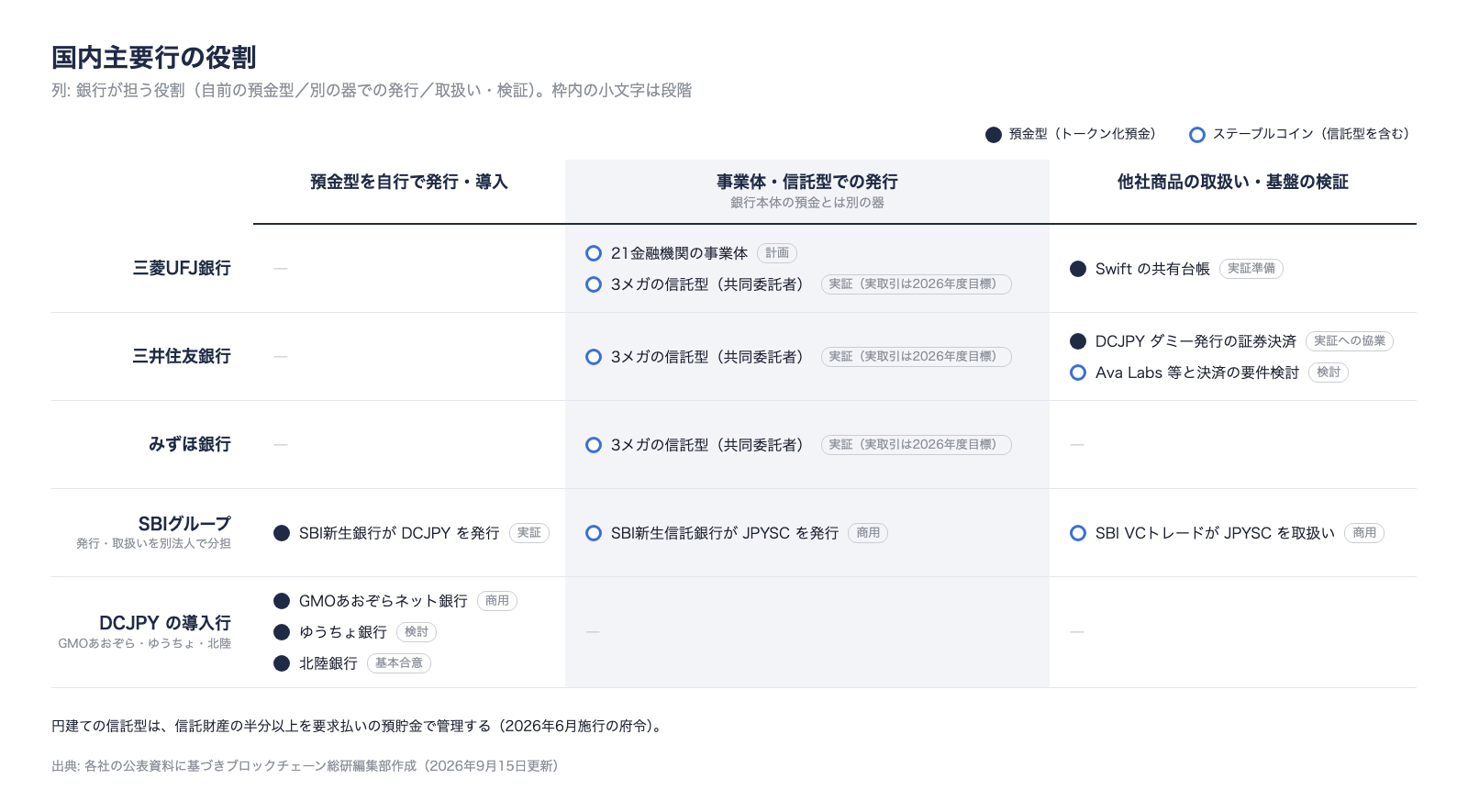Click the 実証（実取引は2026年度目標）badge in the みずほ銀行 row
The height and width of the screenshot is (812, 1468).
click(917, 445)
